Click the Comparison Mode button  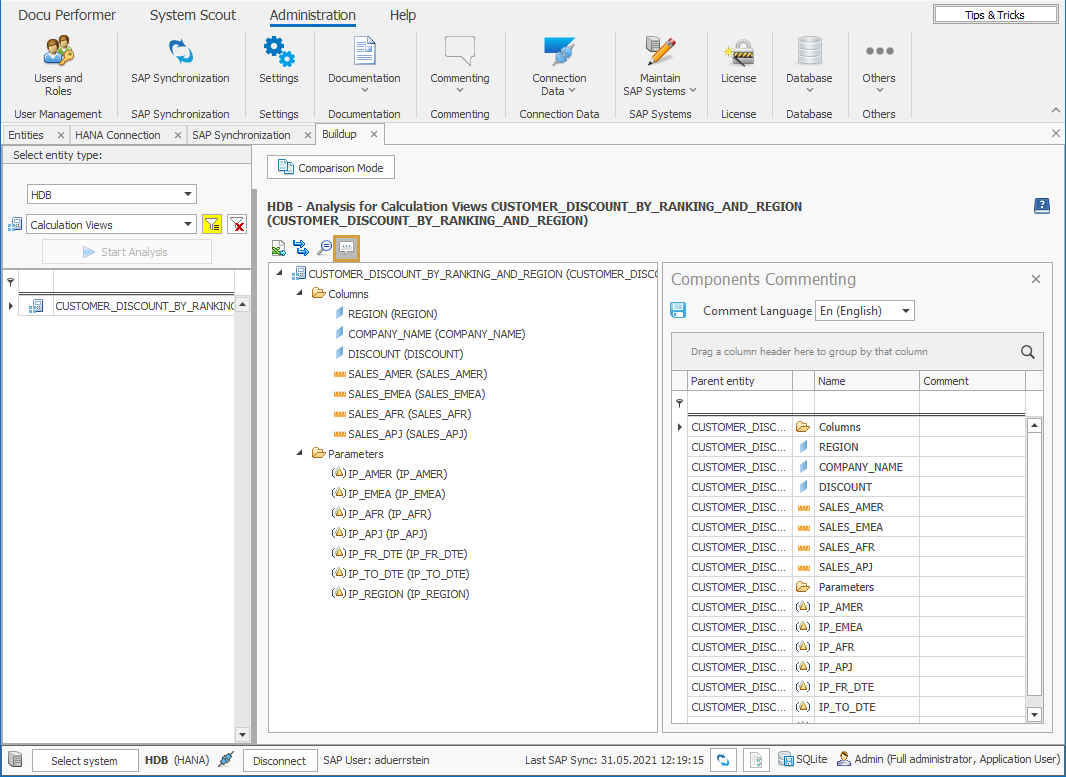pyautogui.click(x=330, y=167)
